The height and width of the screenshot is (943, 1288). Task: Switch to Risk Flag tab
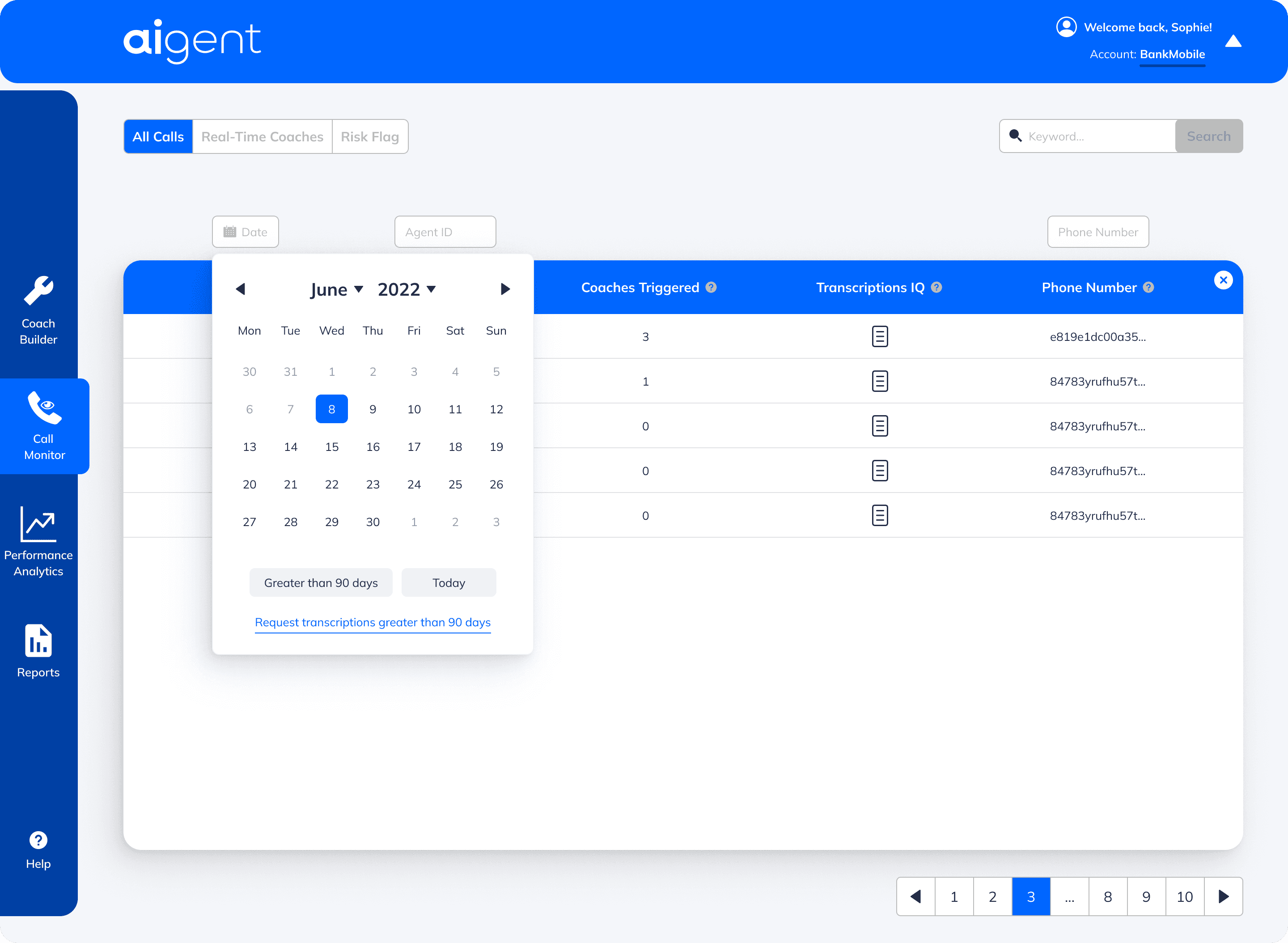pyautogui.click(x=369, y=137)
